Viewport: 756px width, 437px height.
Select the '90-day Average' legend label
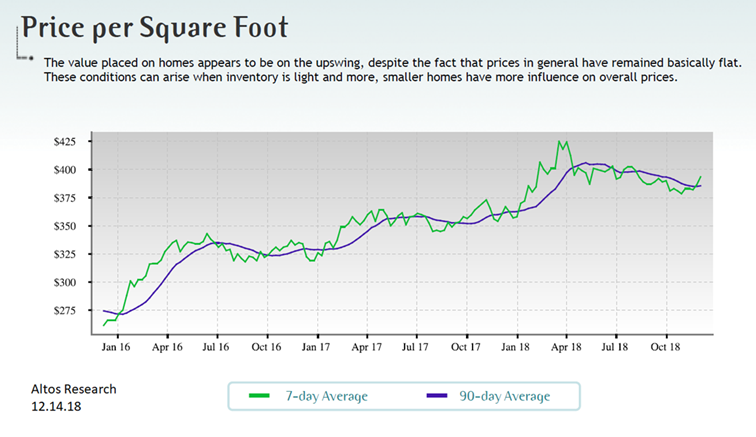[504, 396]
